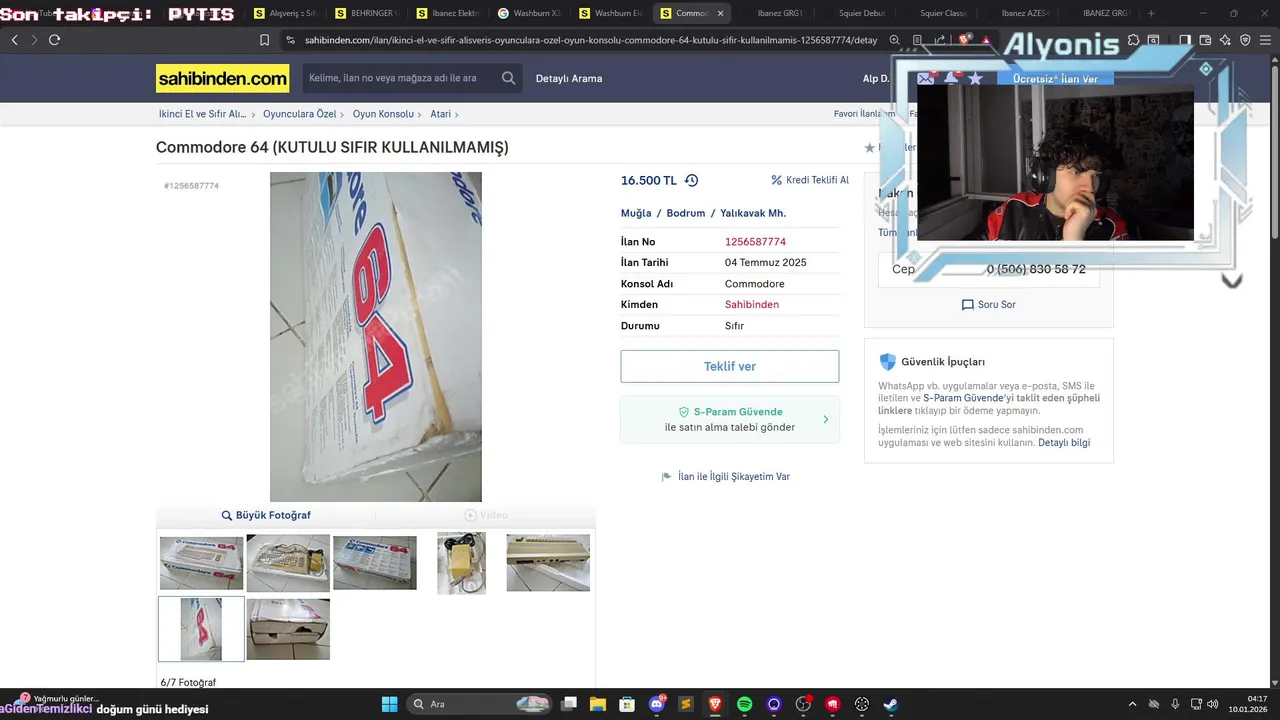Open Spotify from the taskbar
This screenshot has height=720, width=1280.
[x=744, y=704]
